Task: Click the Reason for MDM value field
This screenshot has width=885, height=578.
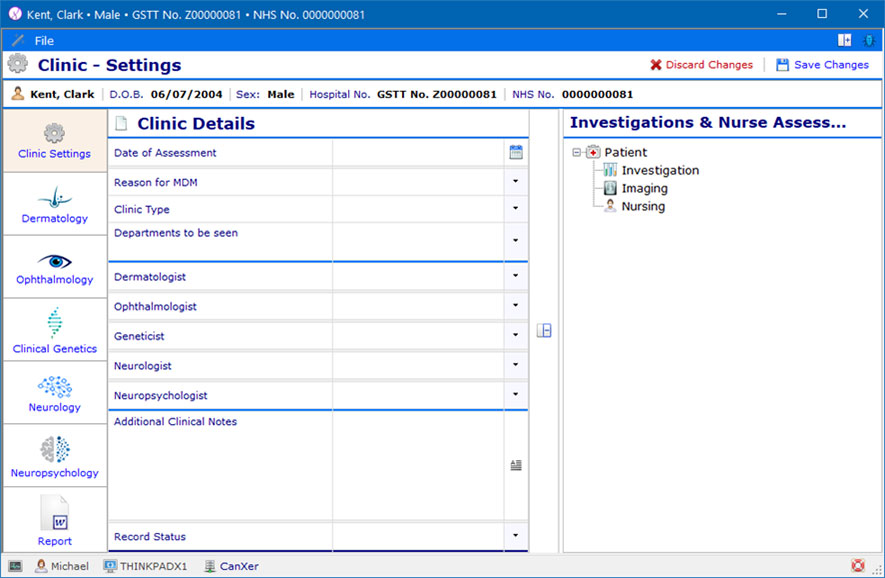Action: pos(418,182)
